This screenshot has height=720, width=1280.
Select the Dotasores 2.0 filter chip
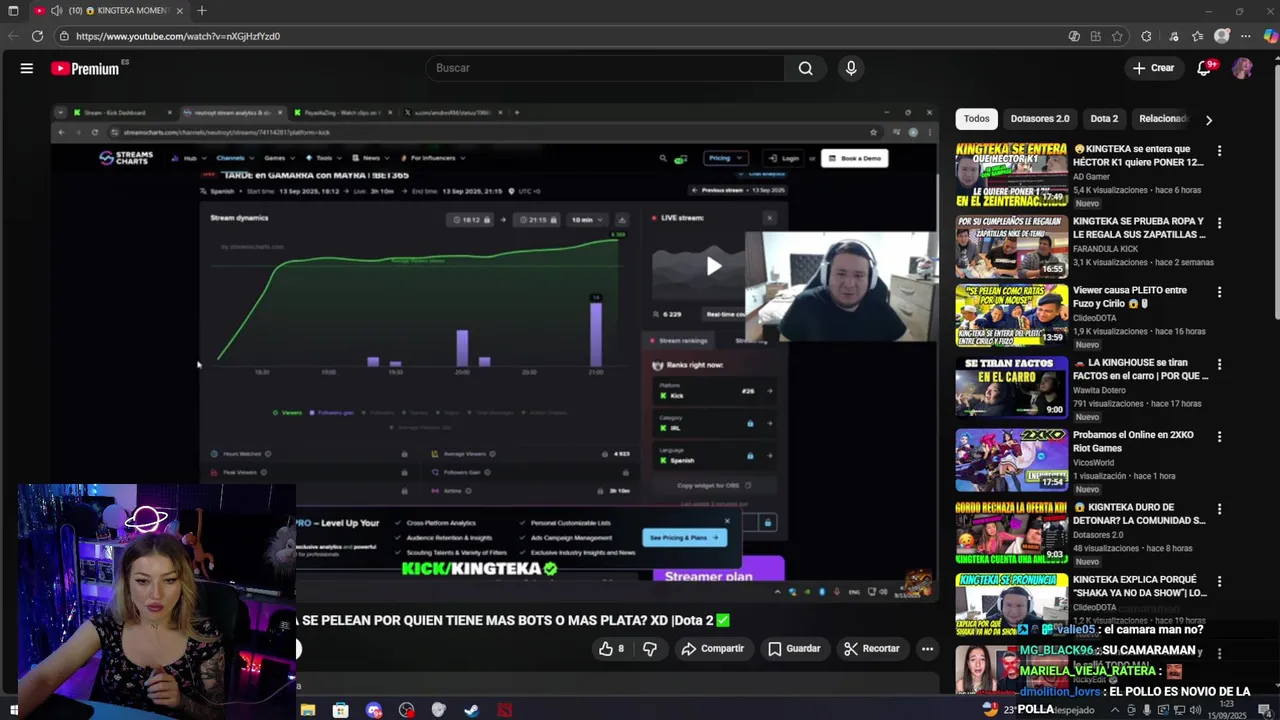pos(1040,119)
